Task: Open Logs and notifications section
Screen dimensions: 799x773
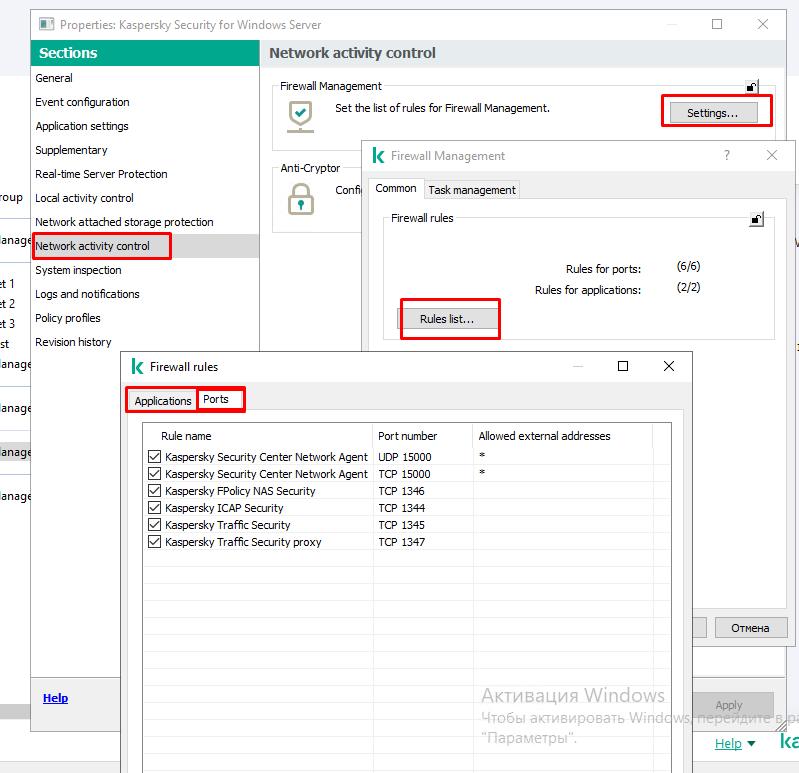Action: [x=87, y=294]
